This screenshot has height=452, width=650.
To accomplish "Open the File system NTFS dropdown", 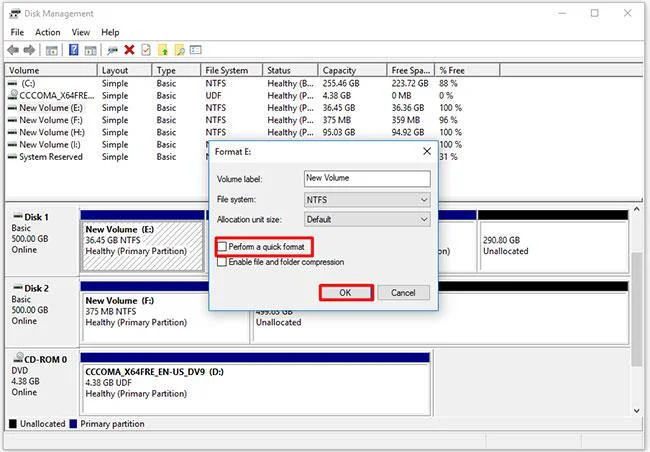I will [367, 199].
